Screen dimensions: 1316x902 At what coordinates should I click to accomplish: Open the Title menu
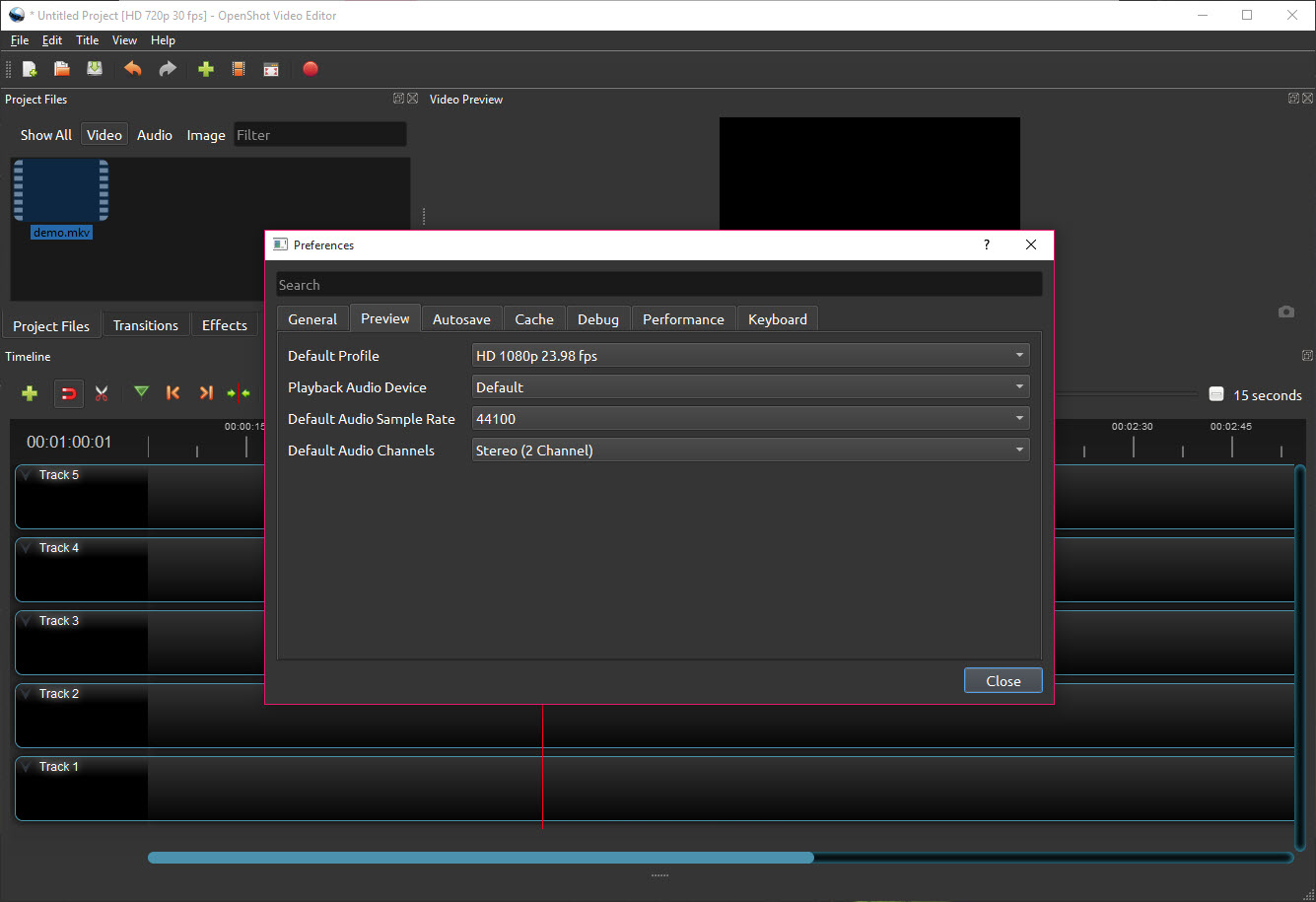click(88, 40)
